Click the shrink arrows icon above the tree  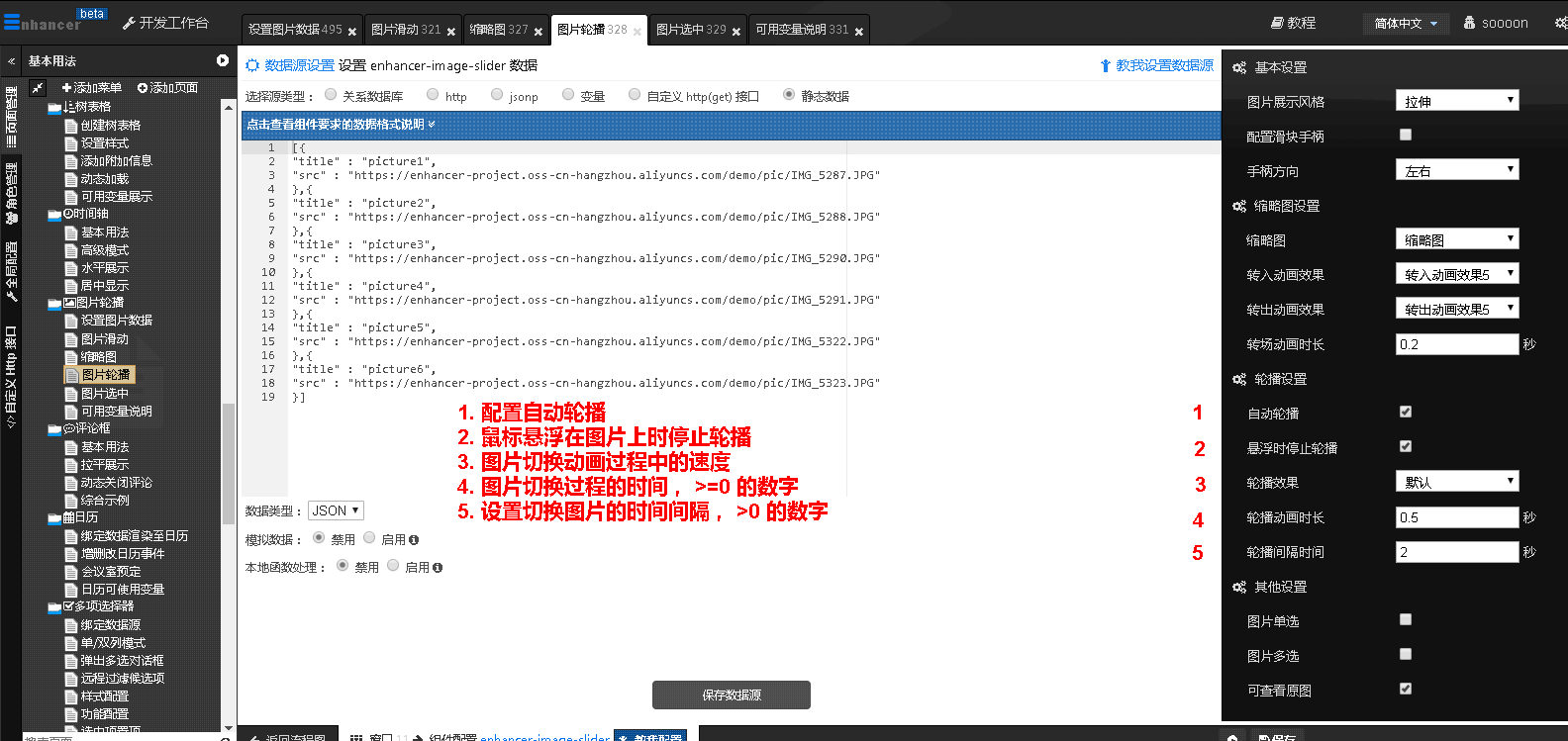tap(38, 88)
